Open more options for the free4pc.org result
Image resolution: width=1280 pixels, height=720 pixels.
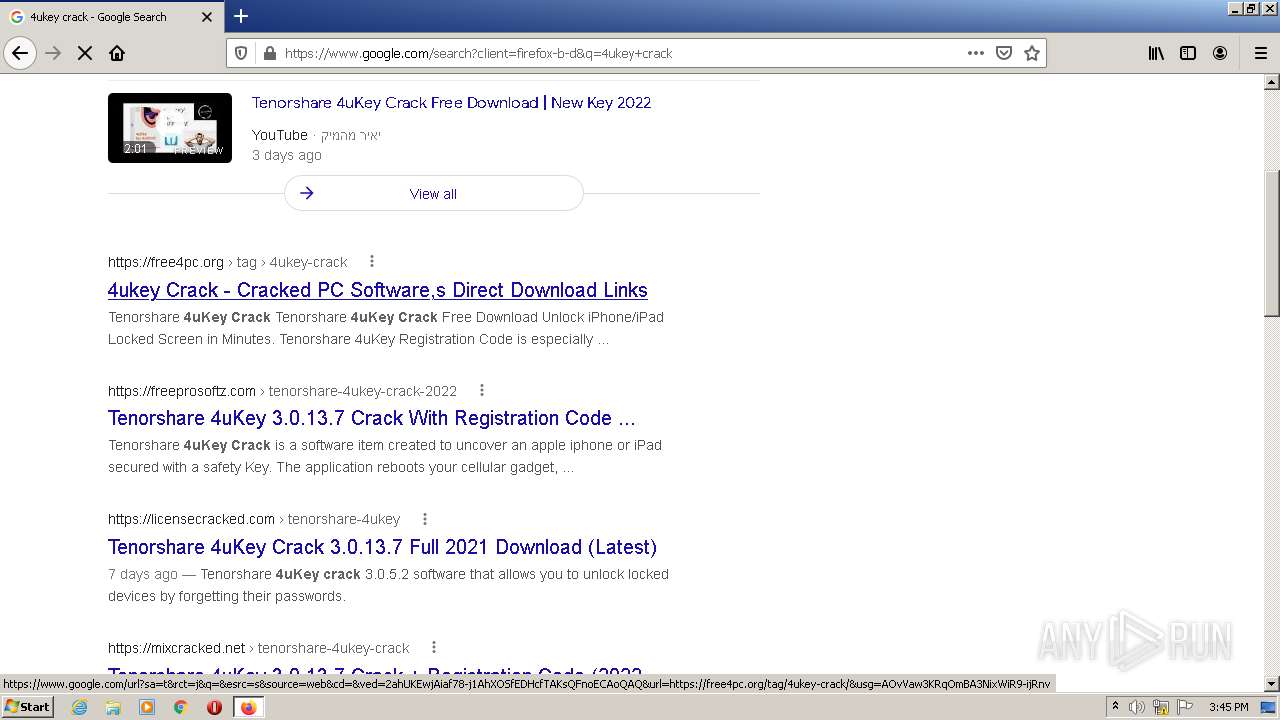[x=372, y=261]
